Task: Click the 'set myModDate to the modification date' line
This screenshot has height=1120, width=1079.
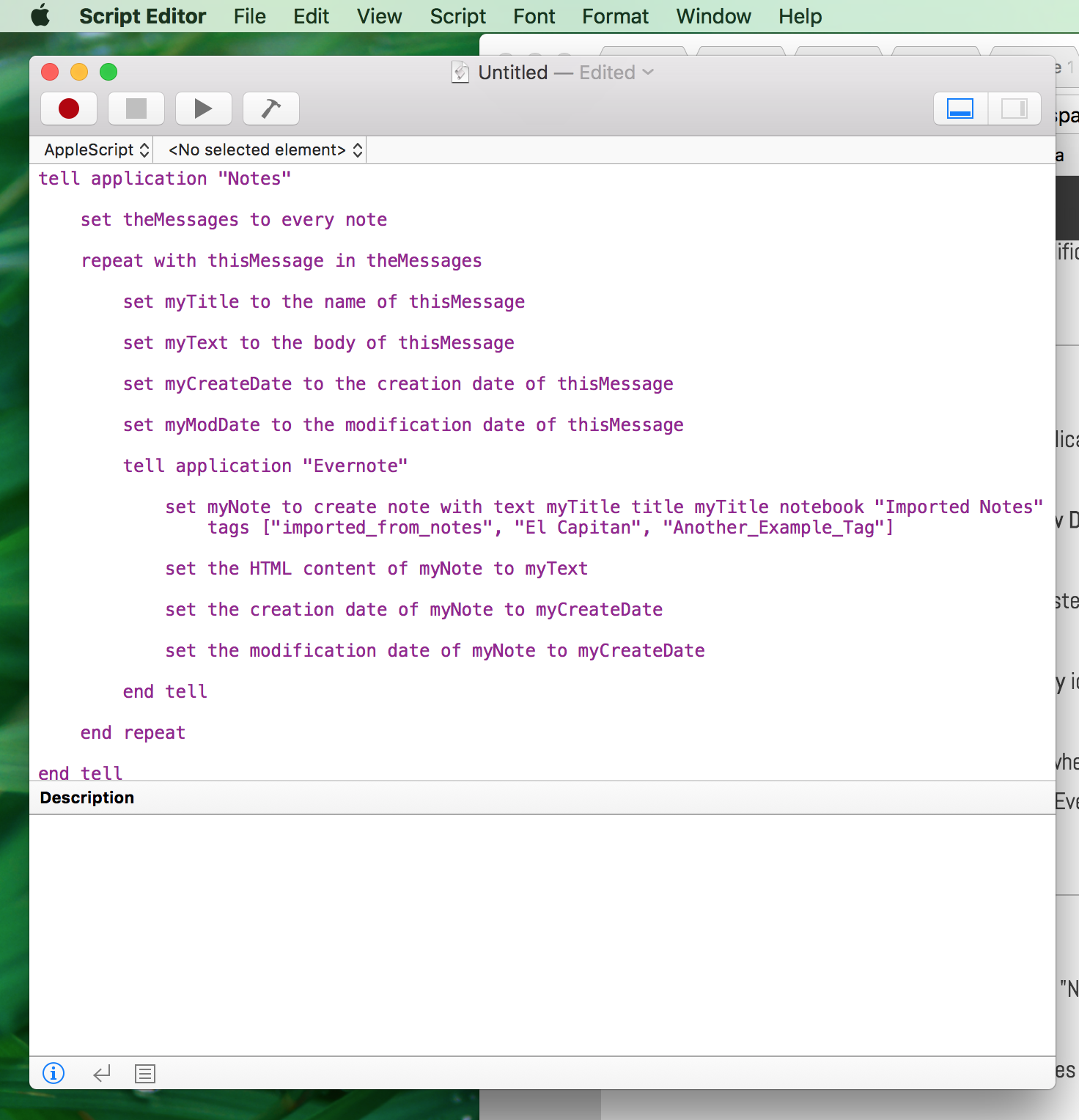Action: pos(403,424)
